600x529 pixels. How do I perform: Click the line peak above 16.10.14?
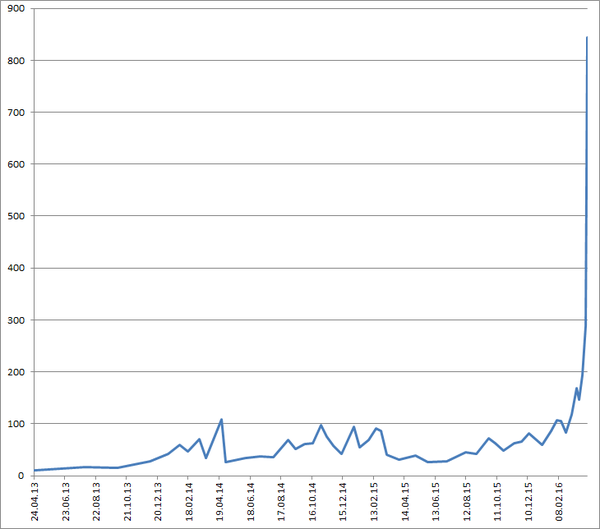tap(321, 425)
